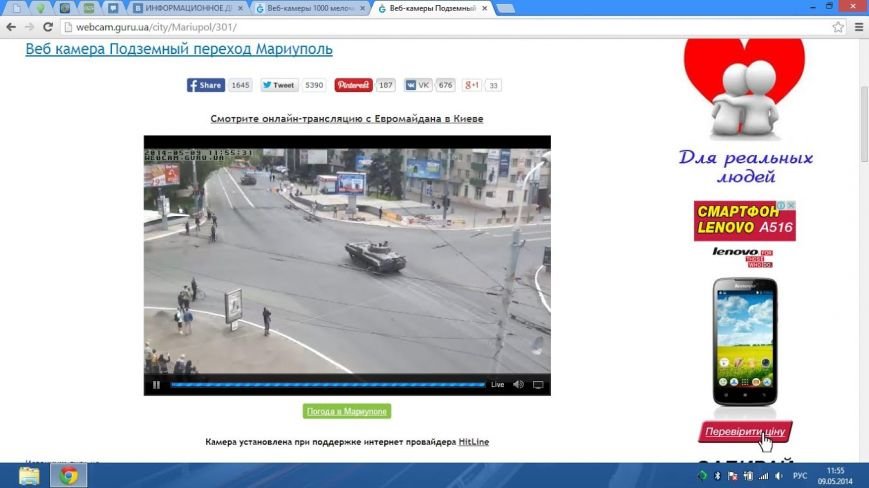Open clock showing 11:55 09.05.2014
The height and width of the screenshot is (488, 869).
(x=835, y=476)
